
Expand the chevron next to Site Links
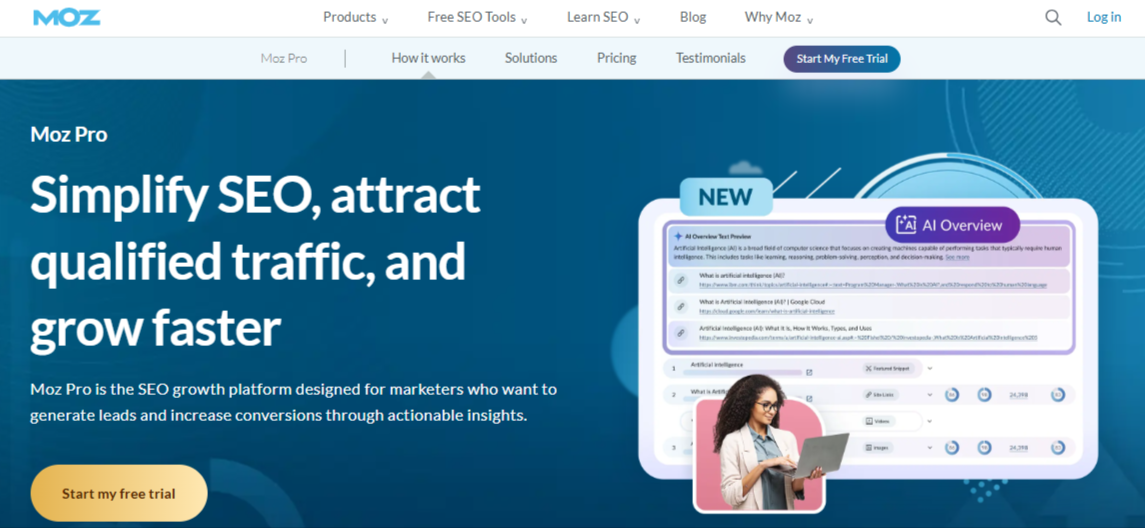point(930,395)
